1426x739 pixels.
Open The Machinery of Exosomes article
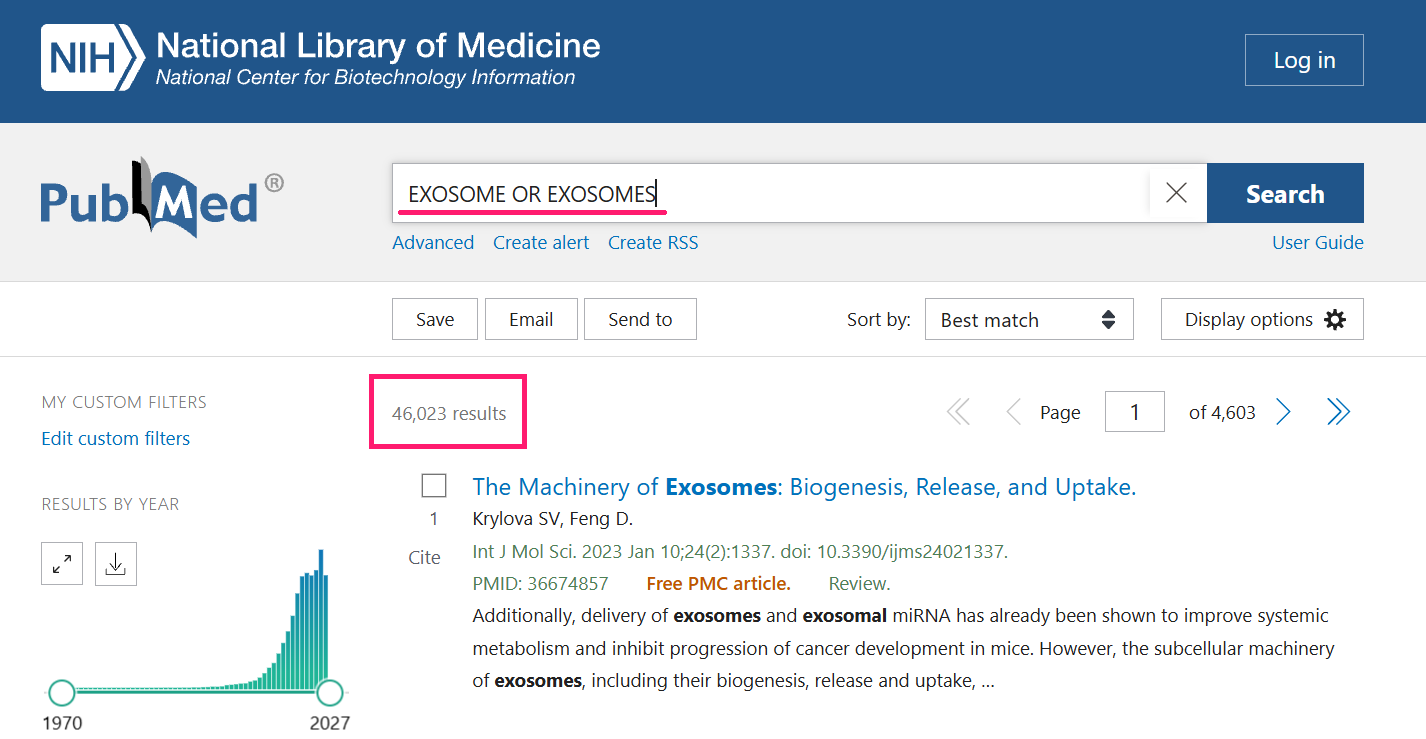pos(804,487)
